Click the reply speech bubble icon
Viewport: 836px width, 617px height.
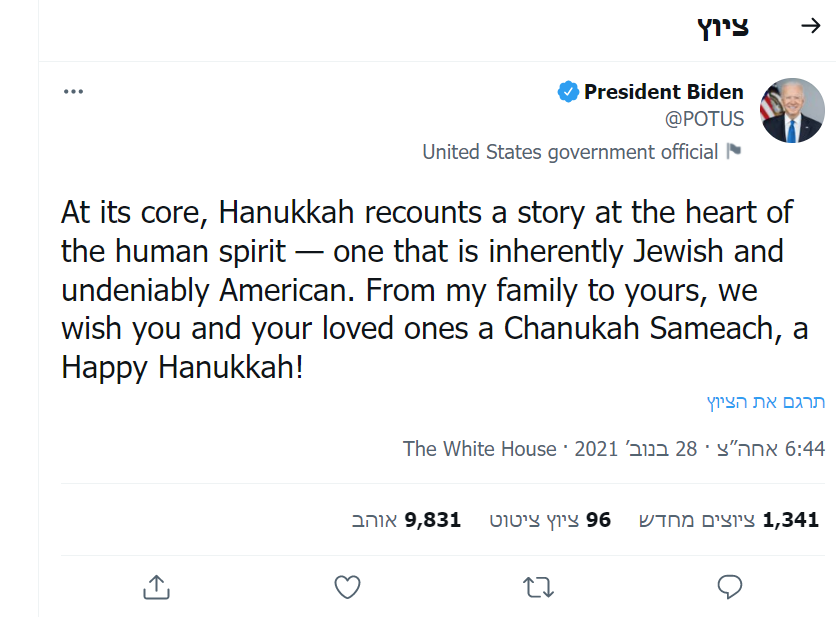(x=730, y=587)
